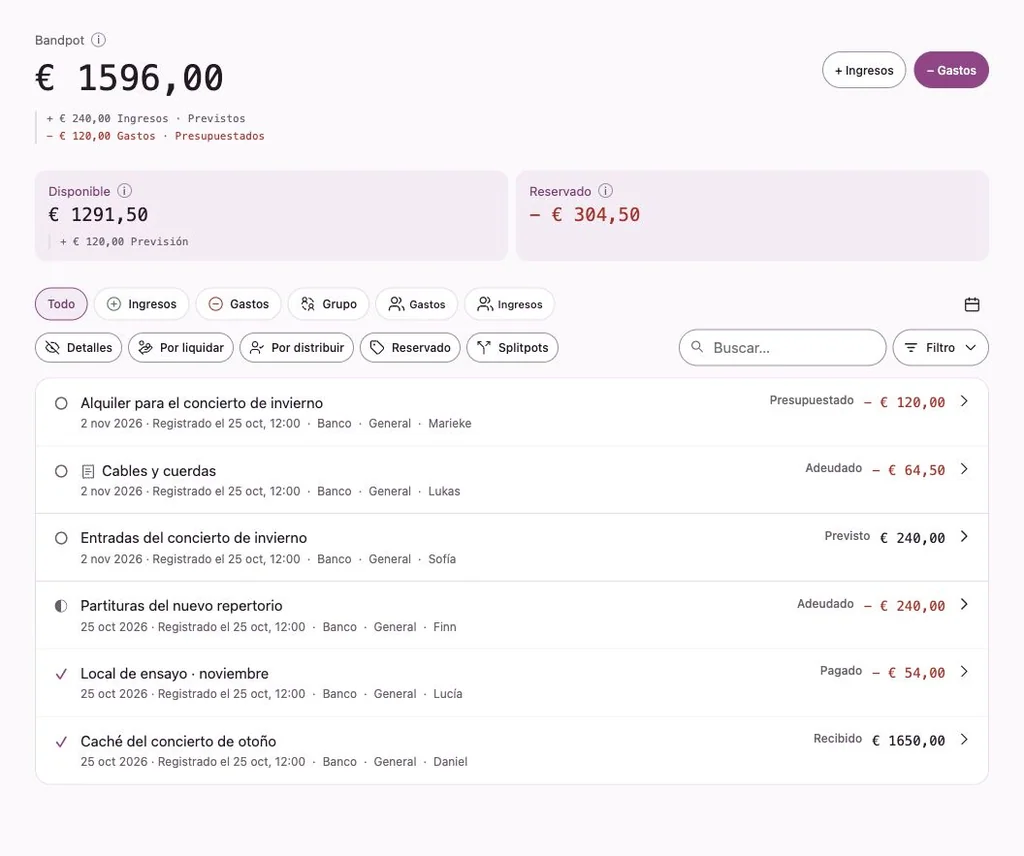
Task: Toggle Detalles visibility chip
Action: click(x=78, y=347)
